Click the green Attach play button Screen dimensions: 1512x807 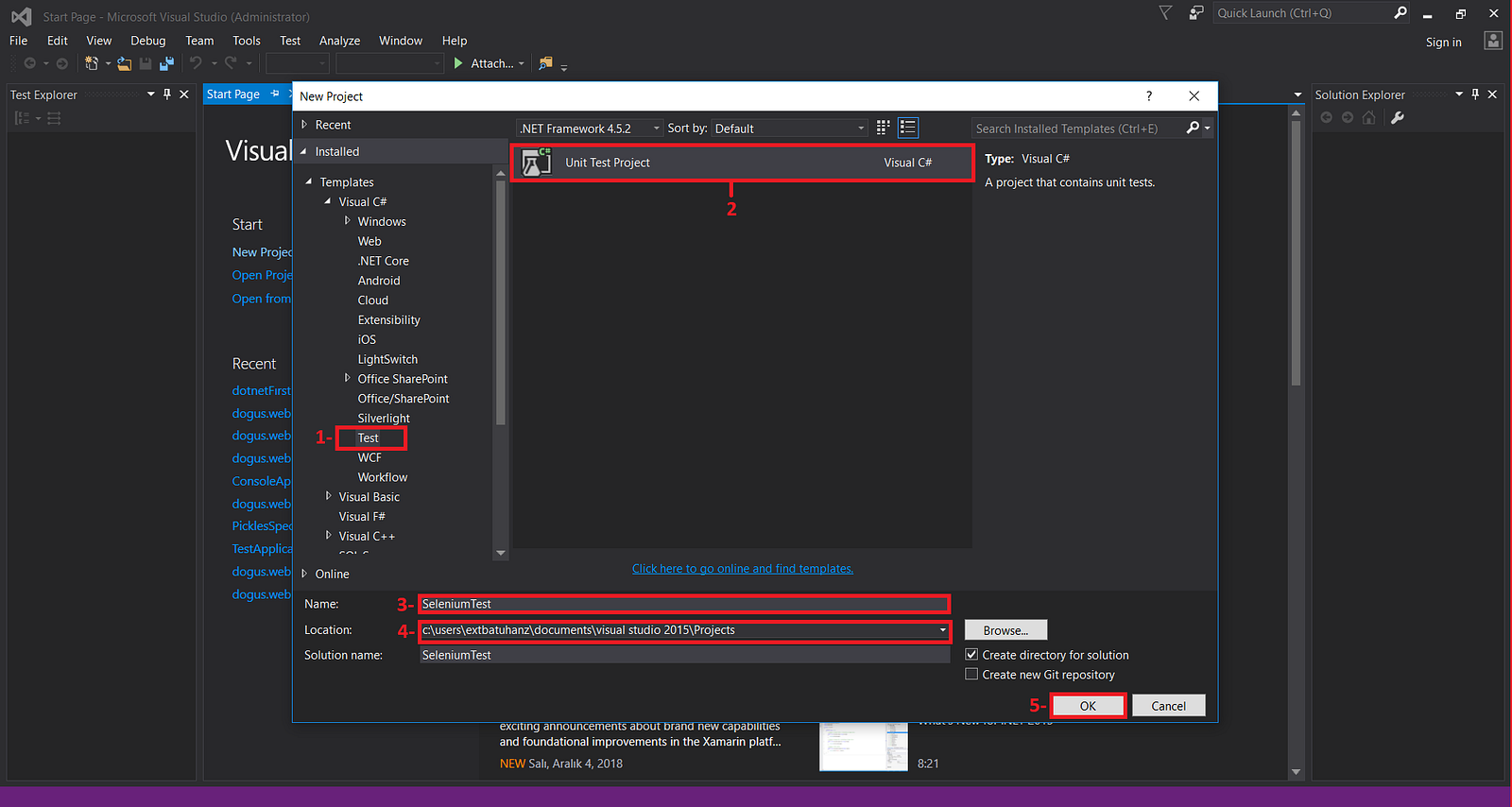coord(458,63)
